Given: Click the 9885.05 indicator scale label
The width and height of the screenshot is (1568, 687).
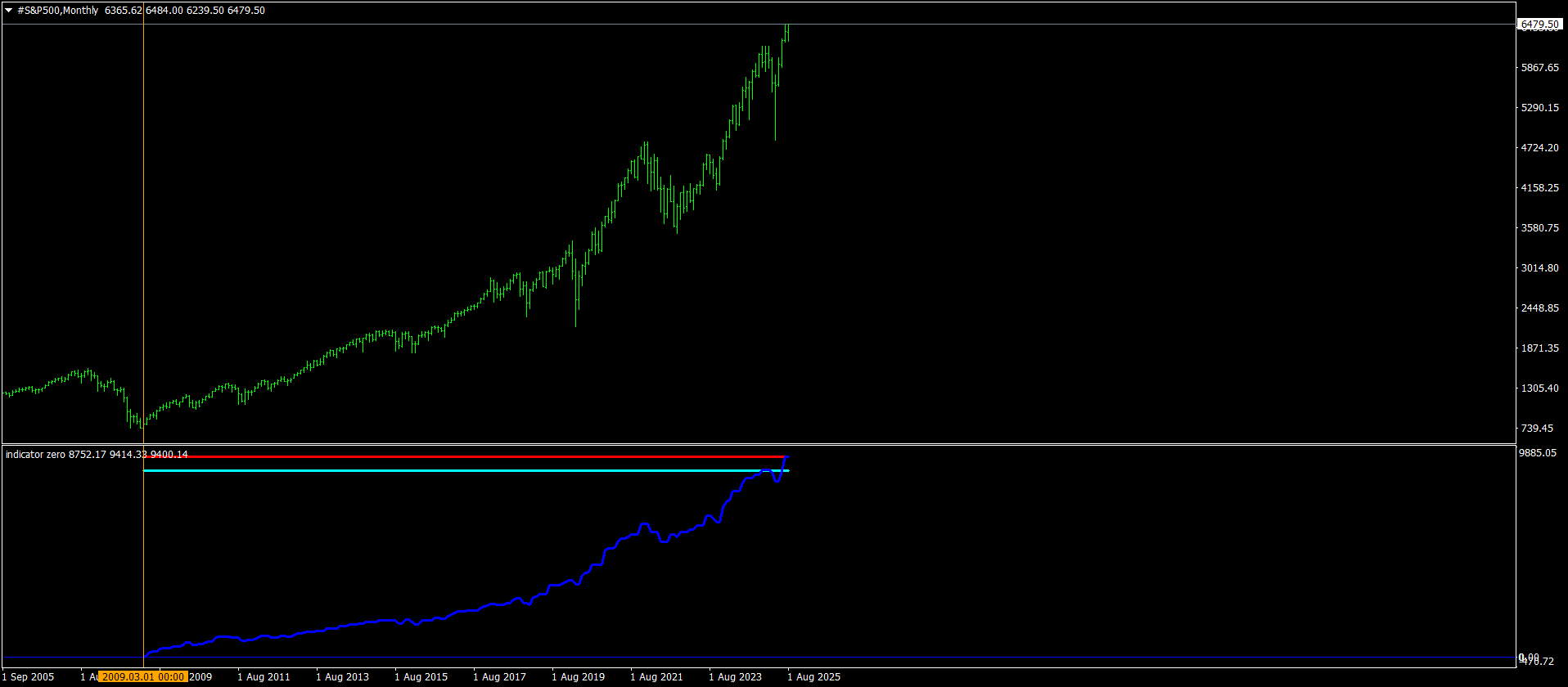Looking at the screenshot, I should pyautogui.click(x=1539, y=453).
